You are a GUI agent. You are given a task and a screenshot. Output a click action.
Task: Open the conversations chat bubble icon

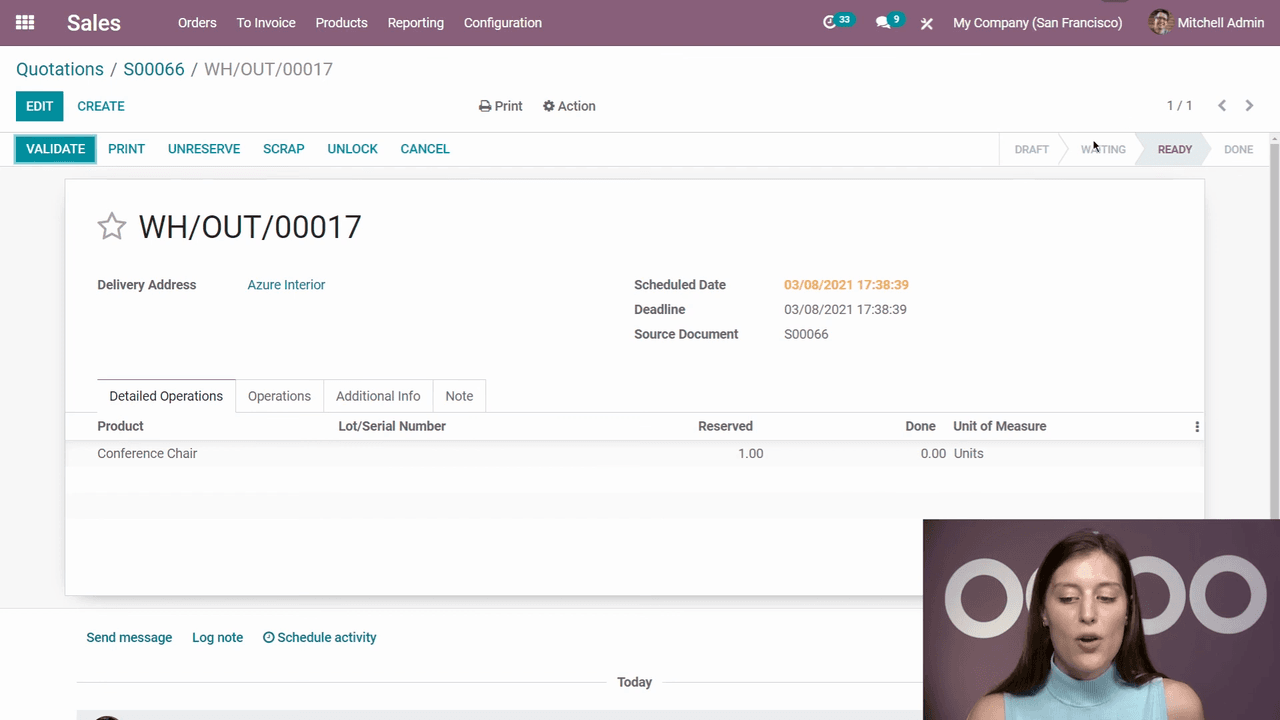coord(883,22)
